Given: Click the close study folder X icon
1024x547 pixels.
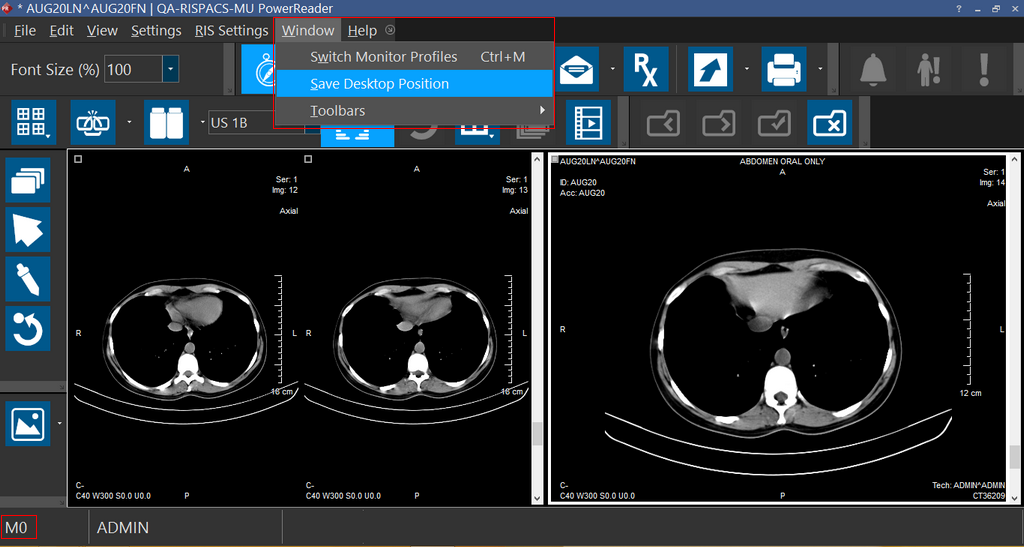Looking at the screenshot, I should tap(830, 123).
